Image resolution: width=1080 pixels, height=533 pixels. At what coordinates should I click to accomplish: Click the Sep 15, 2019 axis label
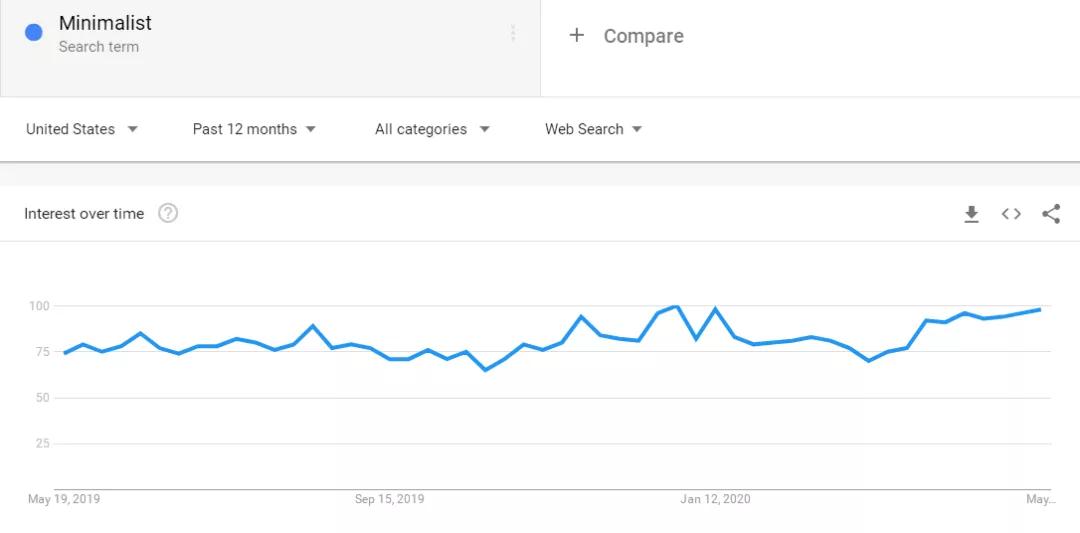(389, 499)
